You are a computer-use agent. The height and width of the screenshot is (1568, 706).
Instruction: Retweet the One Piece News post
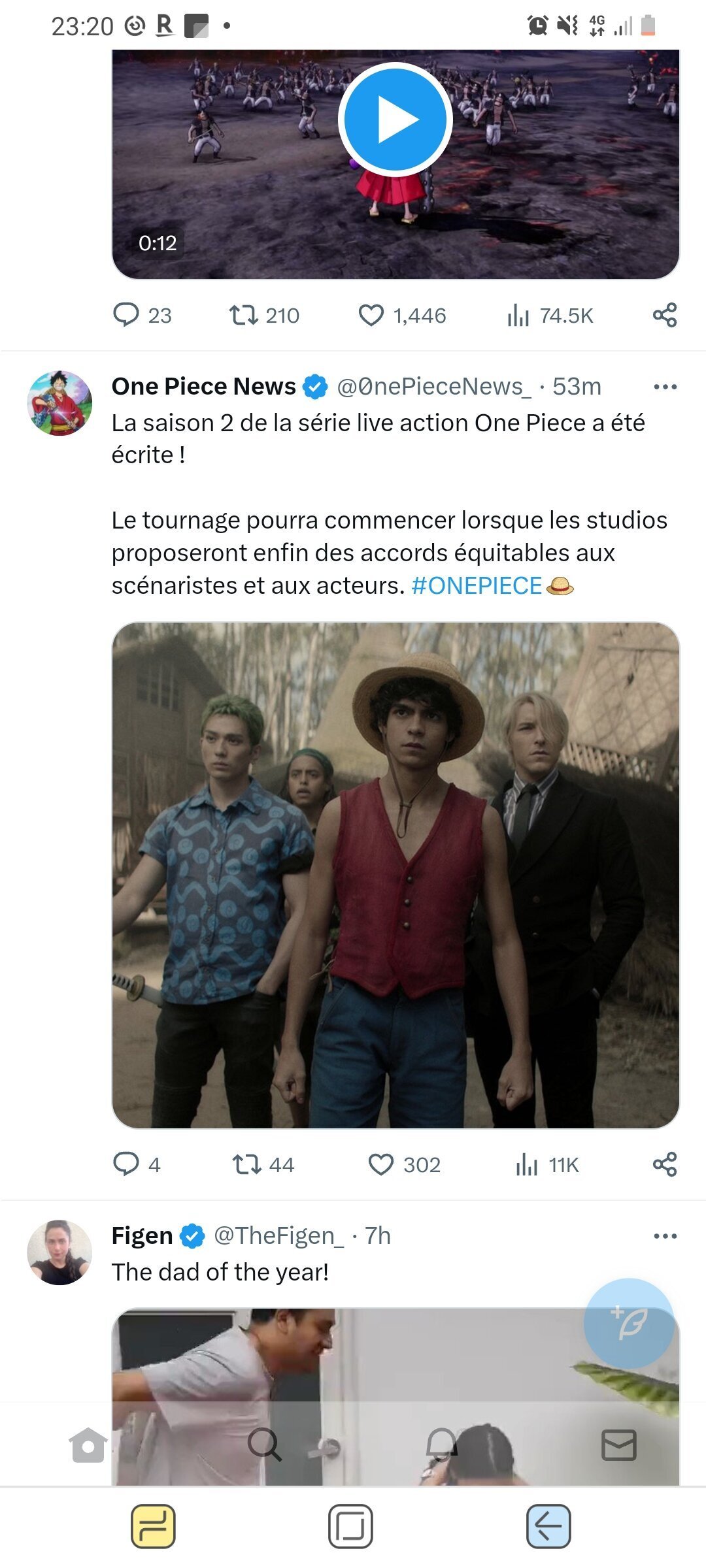(263, 1164)
